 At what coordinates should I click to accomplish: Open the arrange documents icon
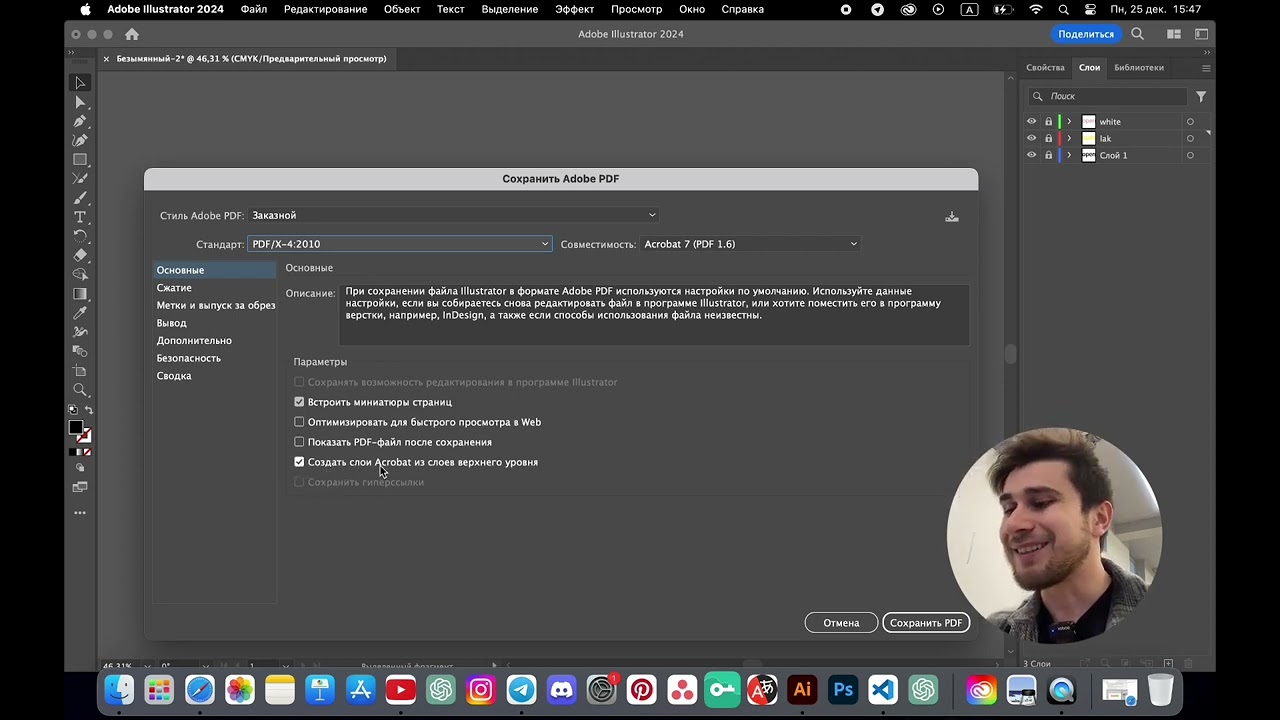click(1174, 34)
